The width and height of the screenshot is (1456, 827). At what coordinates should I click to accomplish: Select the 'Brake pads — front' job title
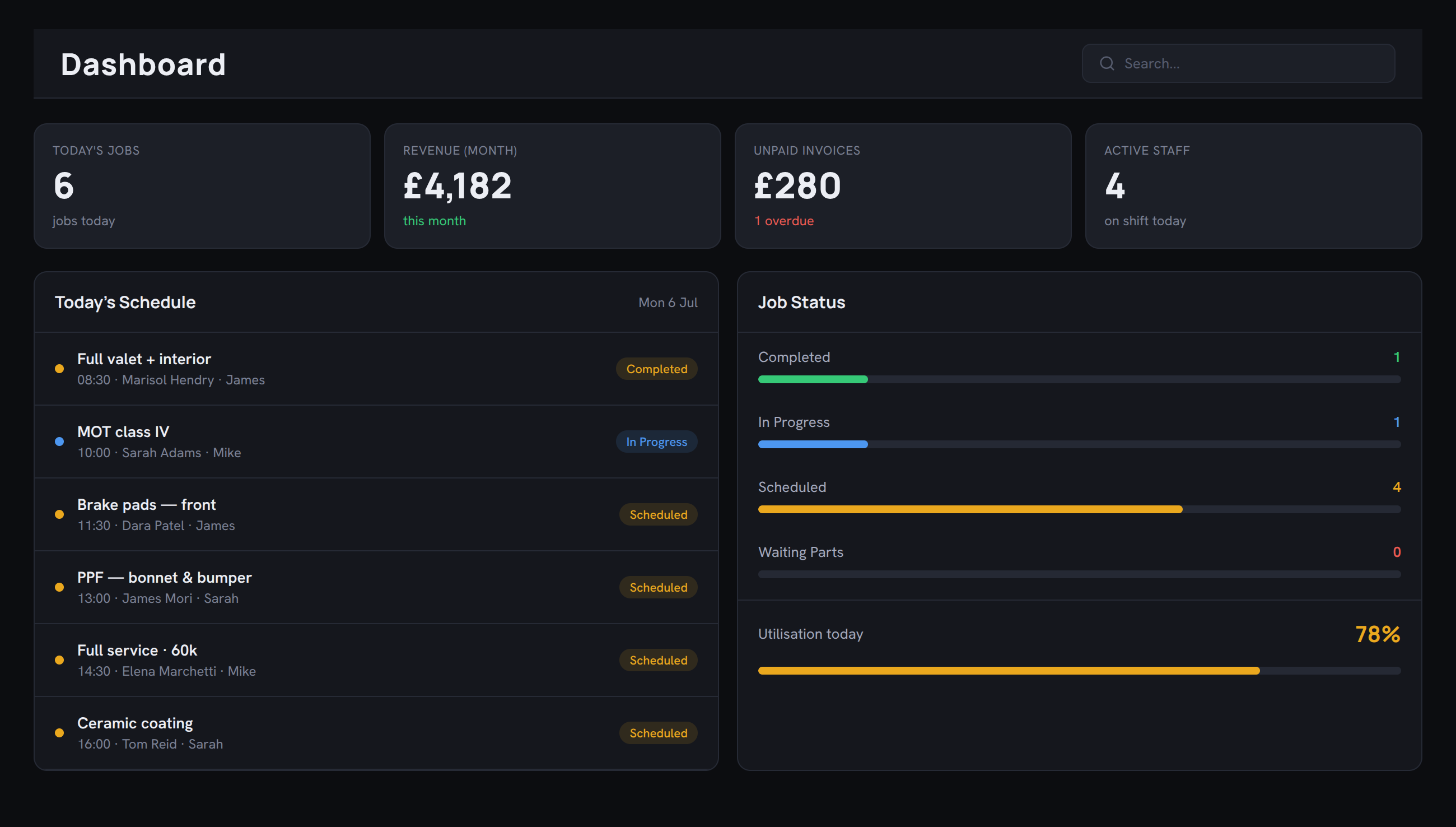tap(147, 504)
